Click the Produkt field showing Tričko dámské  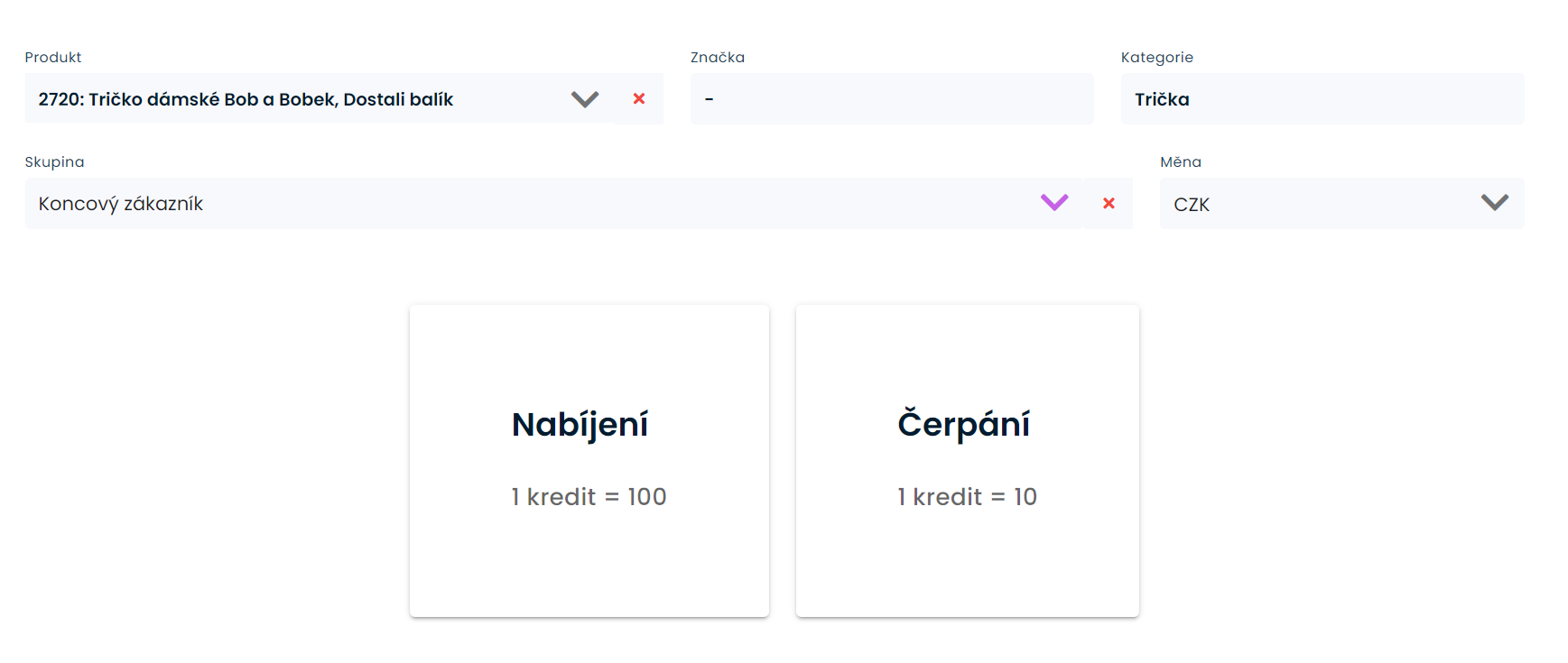coord(246,99)
